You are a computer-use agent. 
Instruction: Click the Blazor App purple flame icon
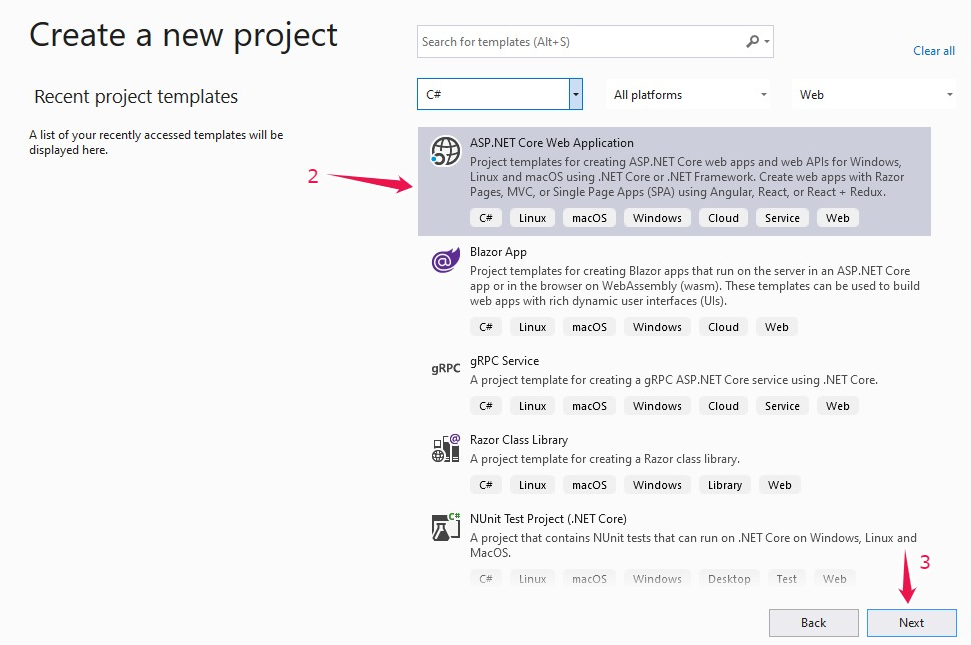tap(445, 260)
